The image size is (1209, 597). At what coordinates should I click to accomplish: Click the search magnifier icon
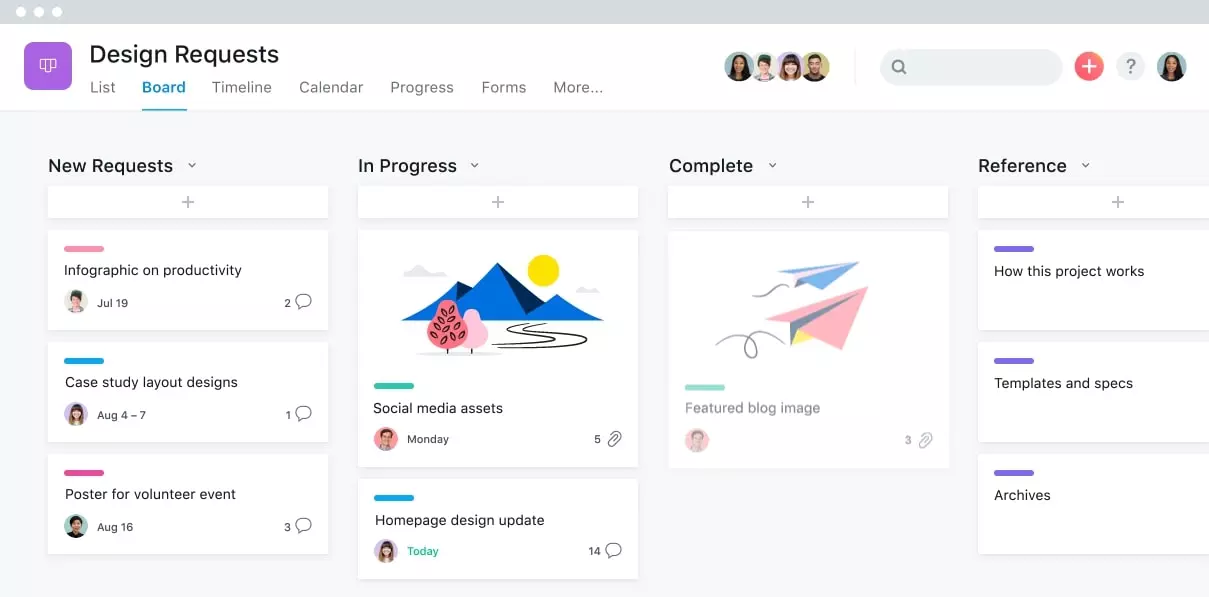pos(899,67)
